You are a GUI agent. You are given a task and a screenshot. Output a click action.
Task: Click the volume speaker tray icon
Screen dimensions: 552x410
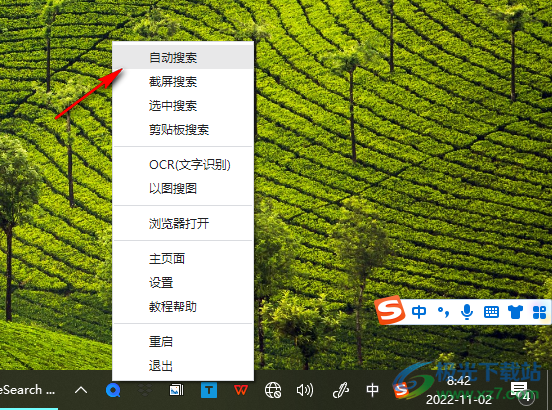(305, 390)
